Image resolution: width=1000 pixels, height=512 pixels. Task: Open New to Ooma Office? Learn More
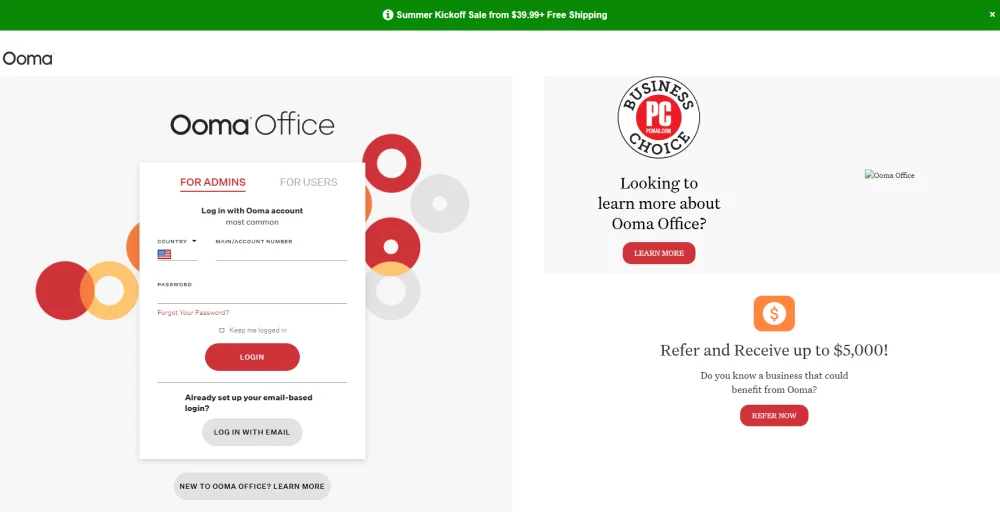[x=252, y=486]
